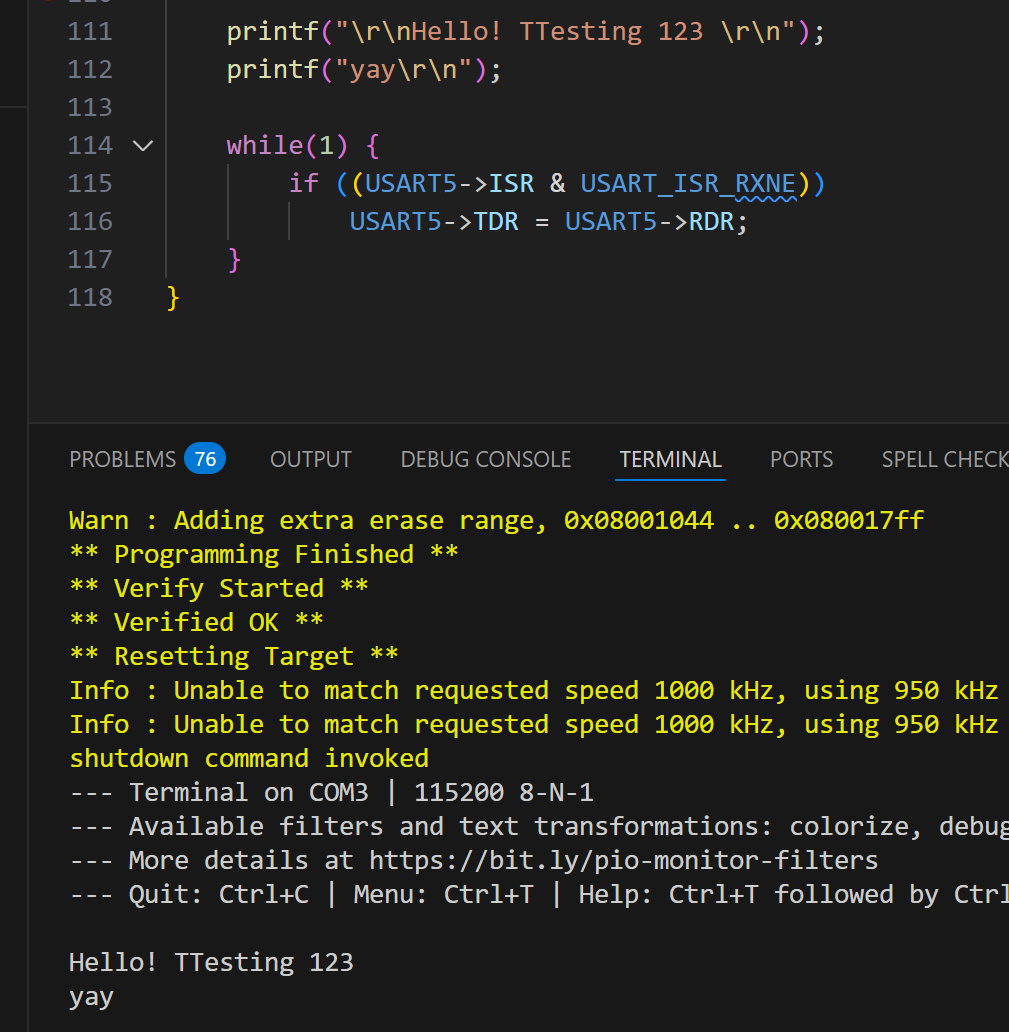This screenshot has height=1032, width=1009.
Task: Open the SPELL CHECKER tab
Action: [944, 459]
